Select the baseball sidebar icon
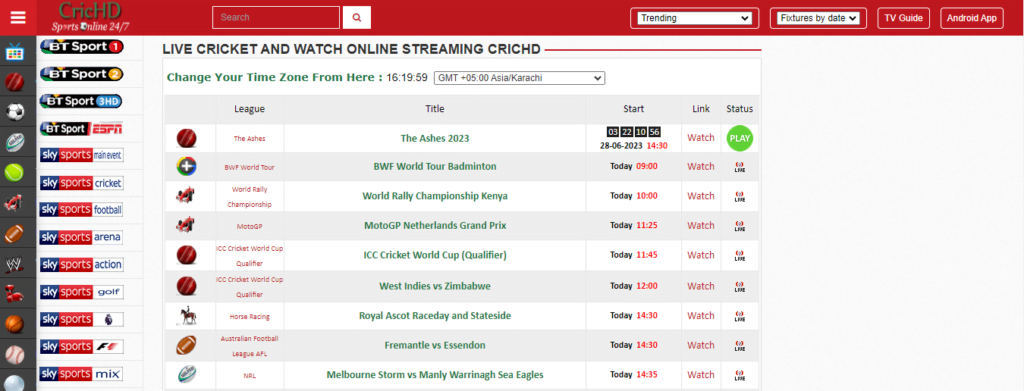Viewport: 1024px width, 391px height. click(x=15, y=354)
